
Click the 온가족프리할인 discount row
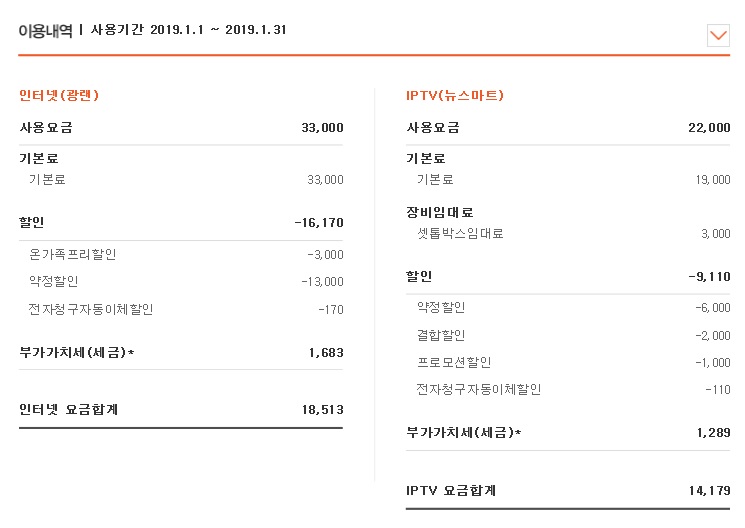73,255
